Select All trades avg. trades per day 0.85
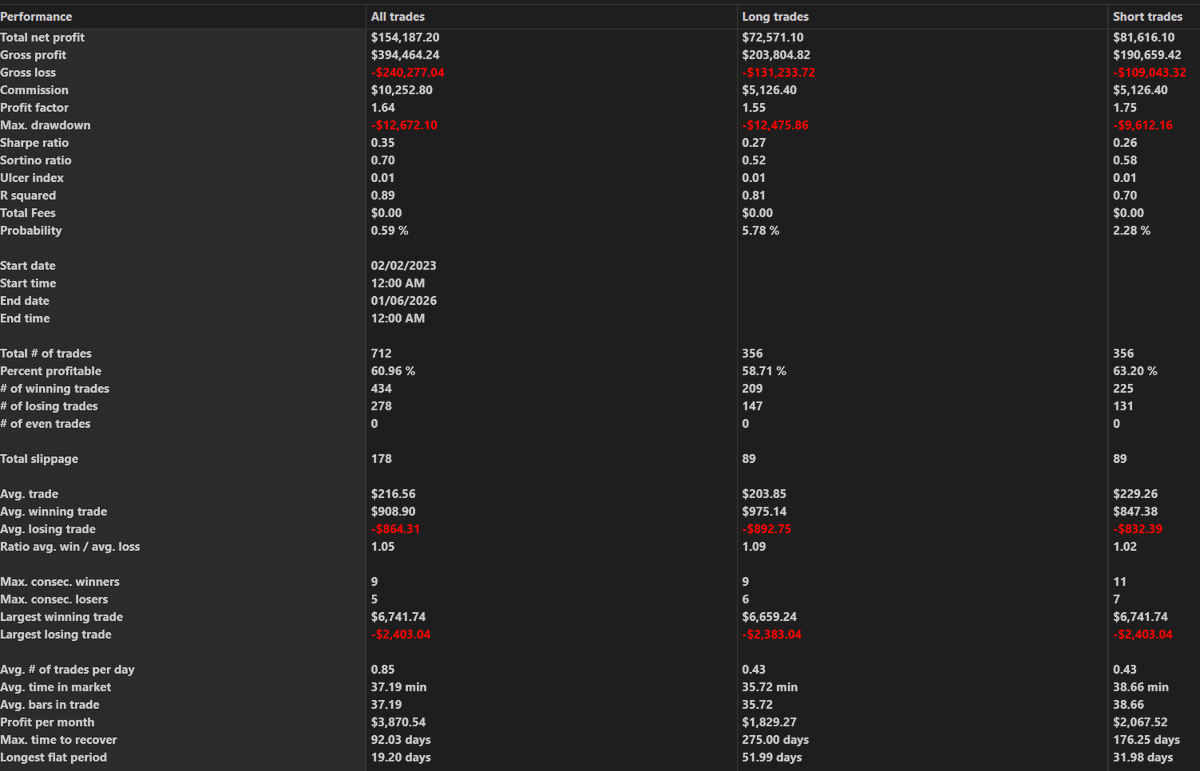The image size is (1200, 771). pos(382,669)
